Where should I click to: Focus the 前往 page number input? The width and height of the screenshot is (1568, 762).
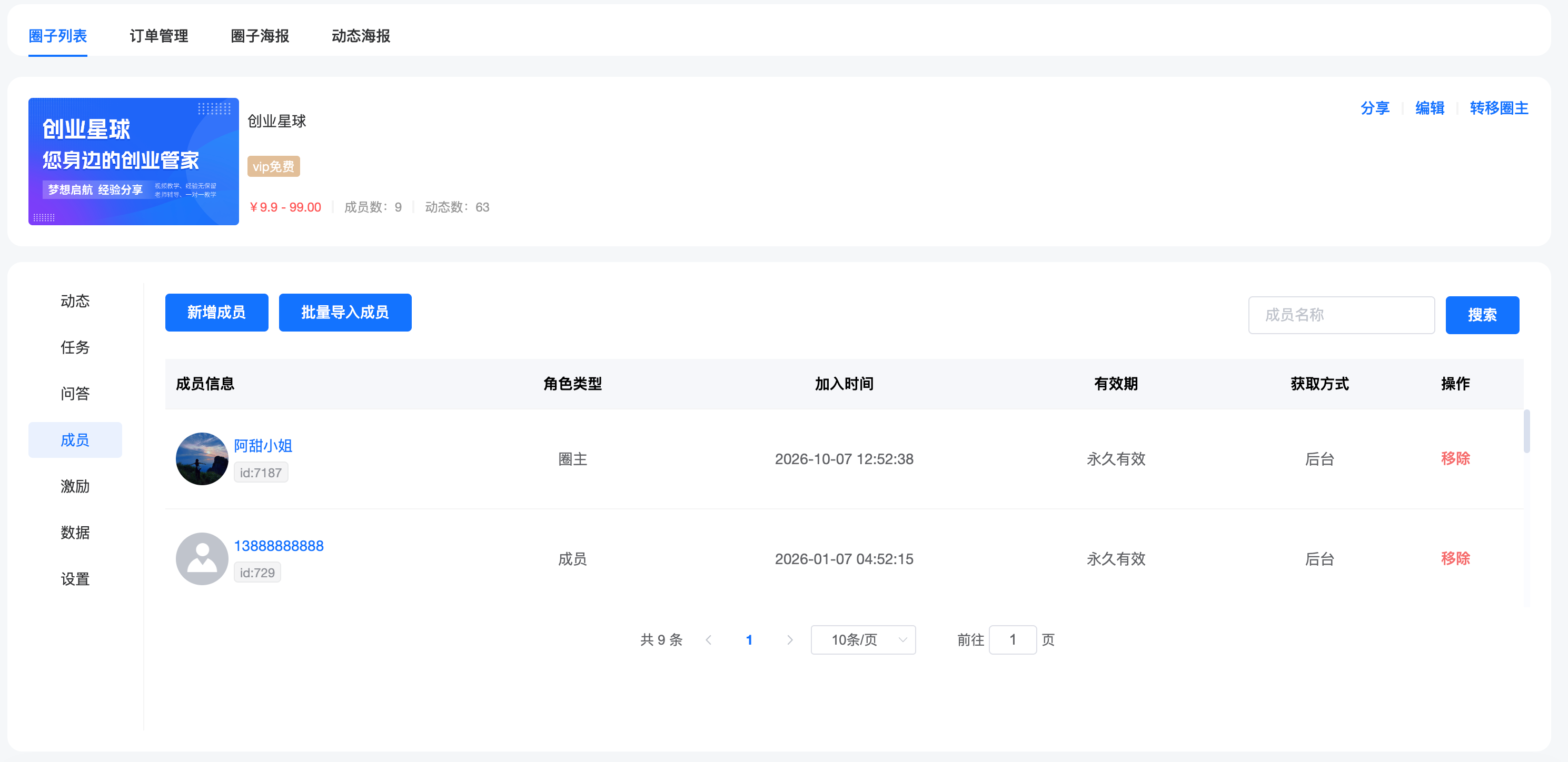click(x=1013, y=640)
